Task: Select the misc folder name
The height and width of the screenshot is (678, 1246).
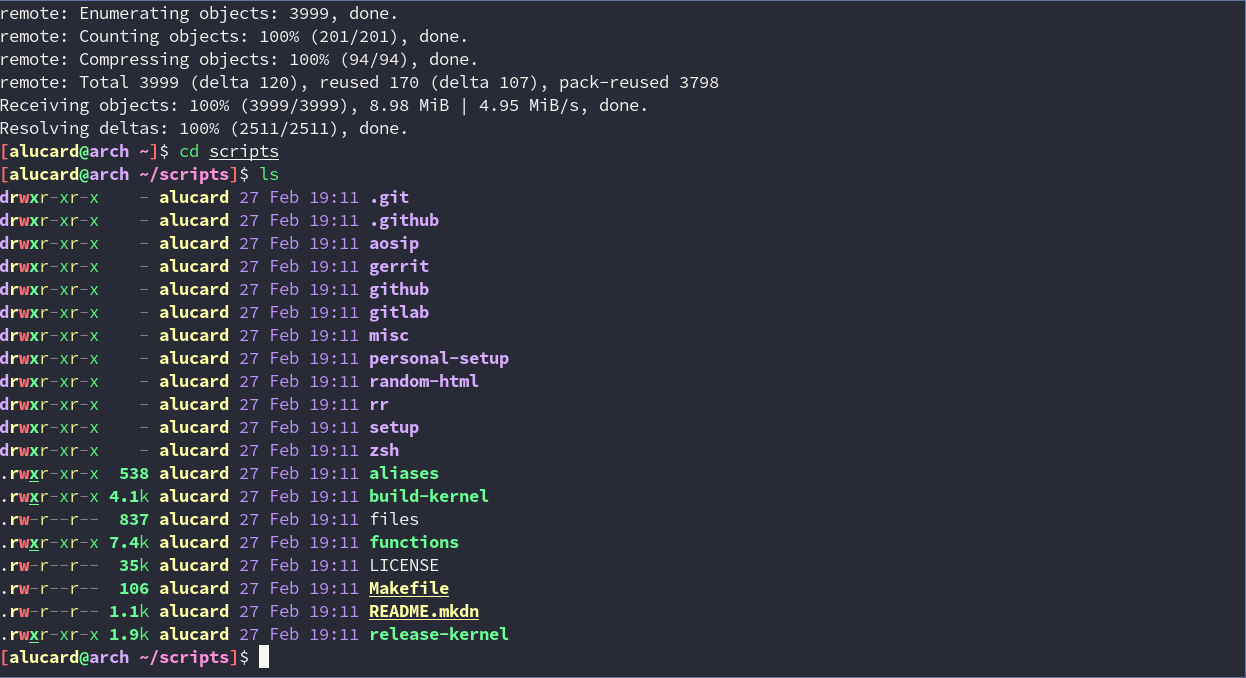Action: (x=389, y=336)
